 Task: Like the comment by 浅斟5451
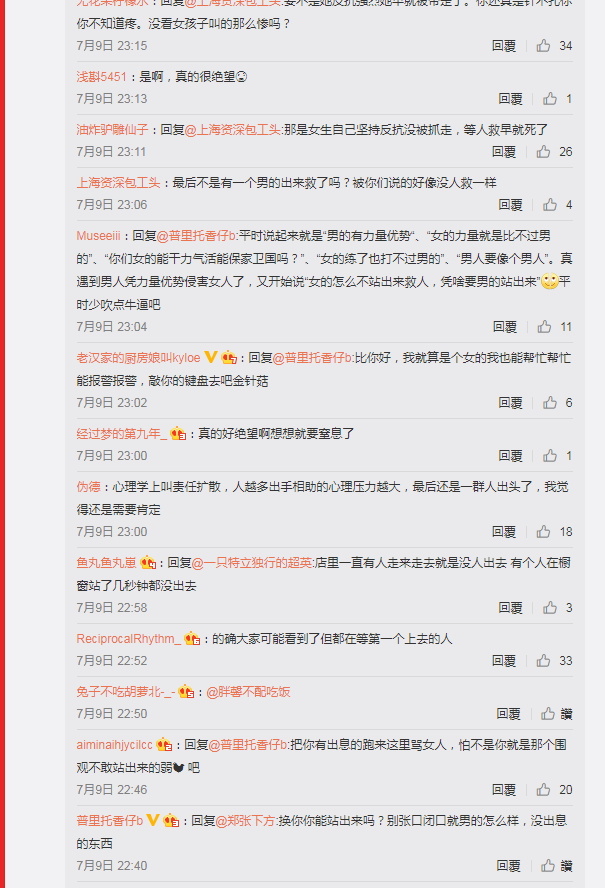(x=550, y=99)
